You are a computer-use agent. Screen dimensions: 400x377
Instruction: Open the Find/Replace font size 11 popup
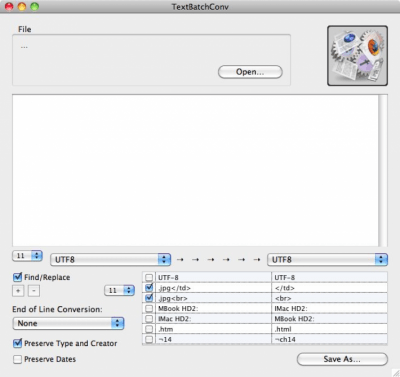119,290
